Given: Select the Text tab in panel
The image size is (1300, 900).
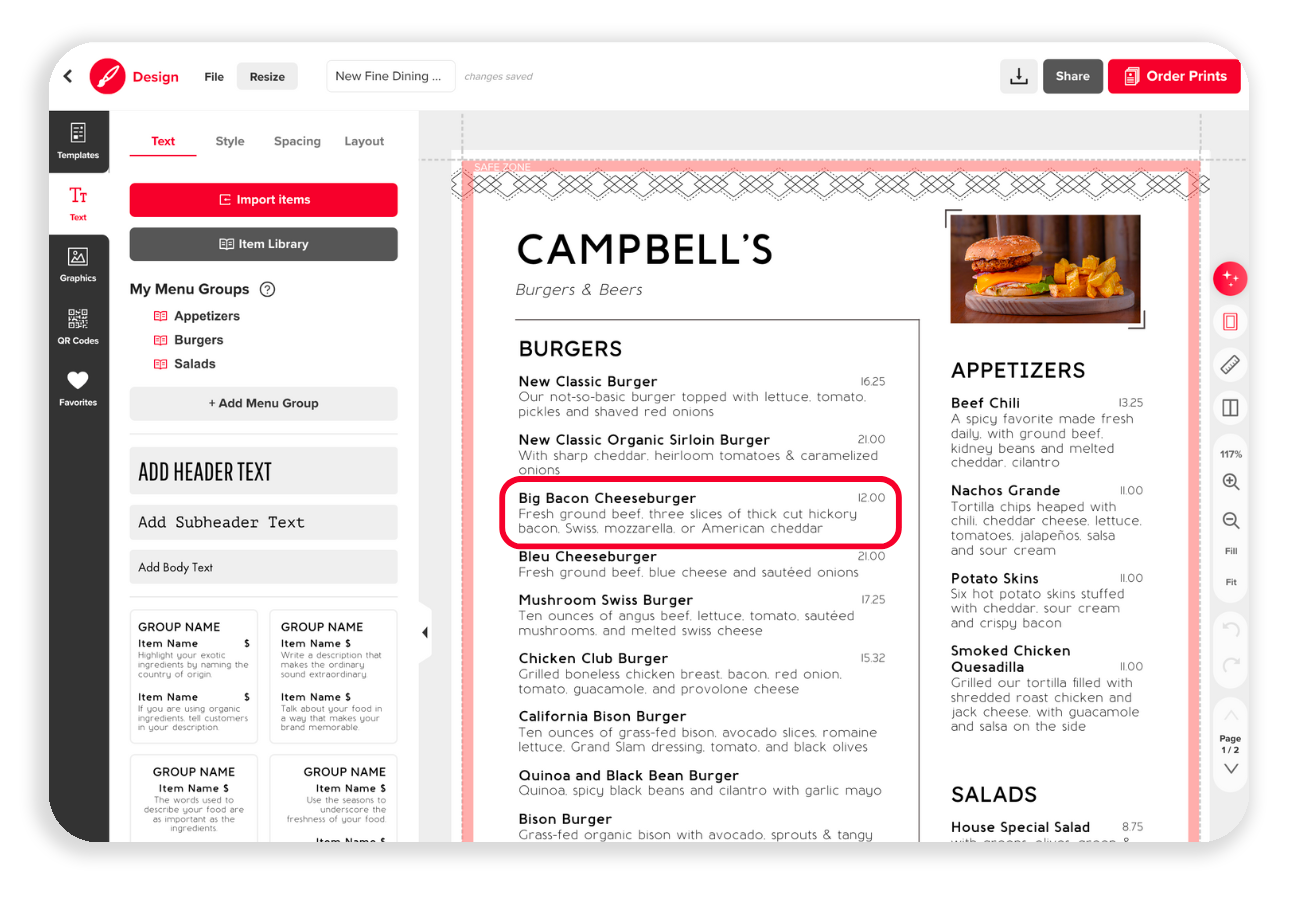Looking at the screenshot, I should pos(163,141).
